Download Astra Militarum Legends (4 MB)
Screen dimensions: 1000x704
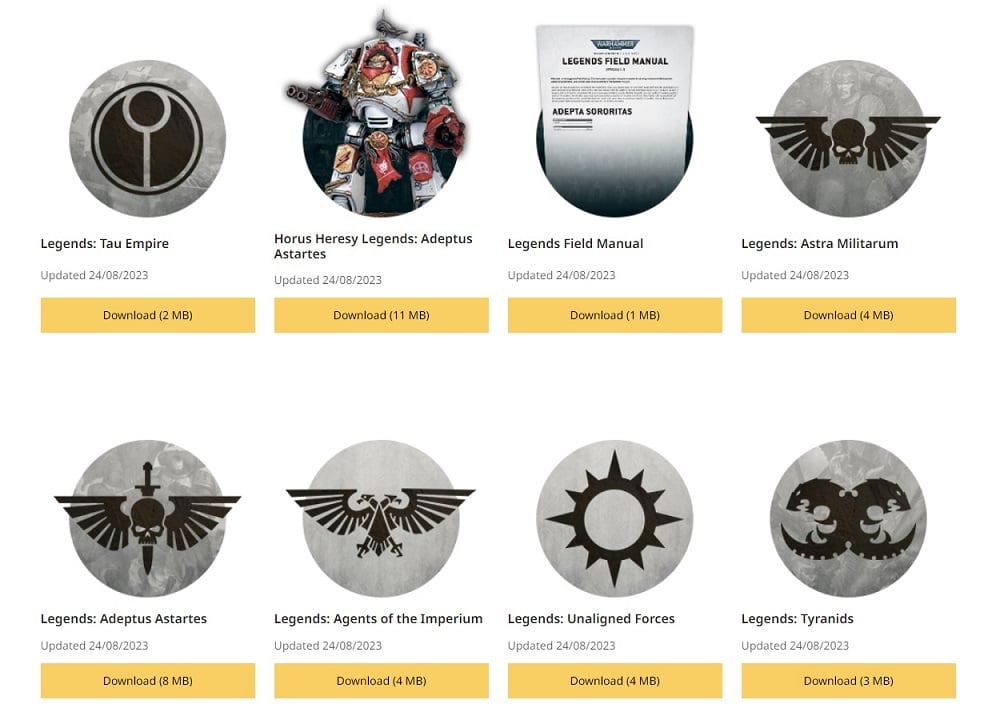click(x=848, y=315)
